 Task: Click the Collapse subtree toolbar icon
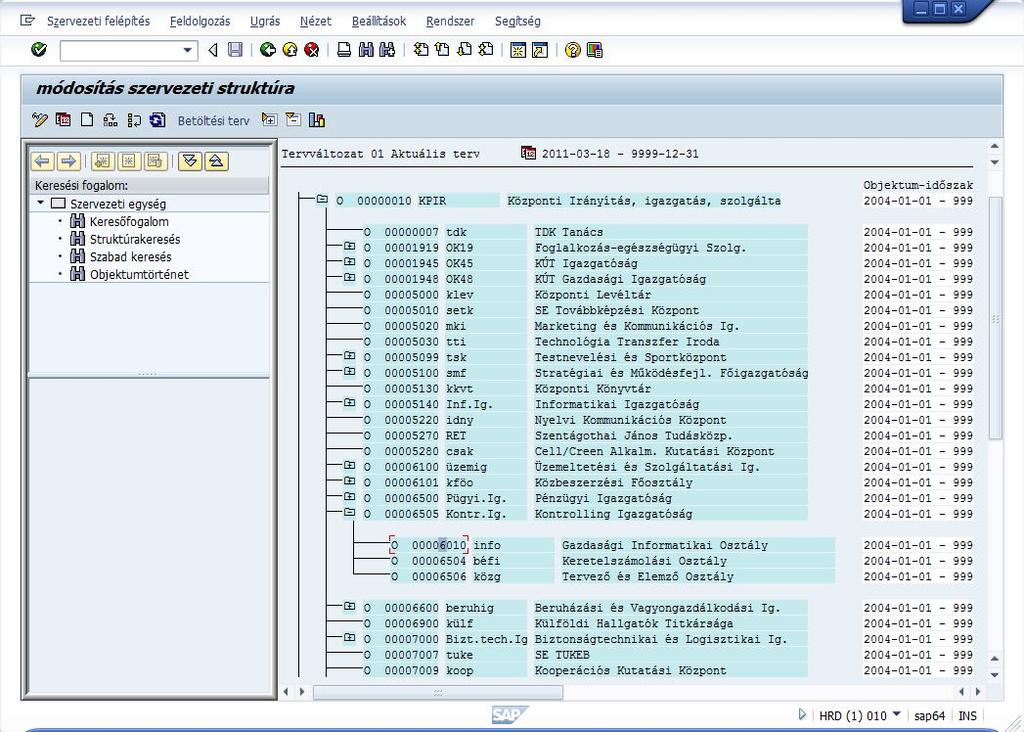pyautogui.click(x=293, y=119)
